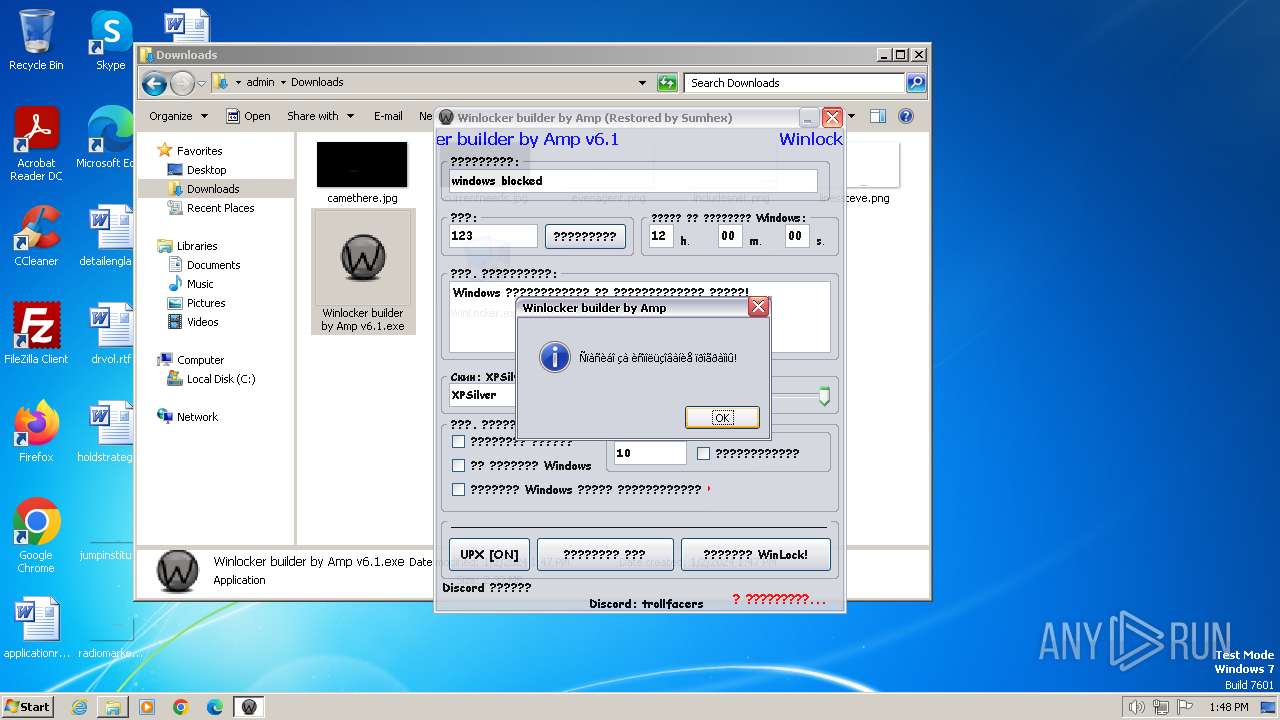Select Downloads in navigation pane
Screen dimensions: 1280x720
213,189
